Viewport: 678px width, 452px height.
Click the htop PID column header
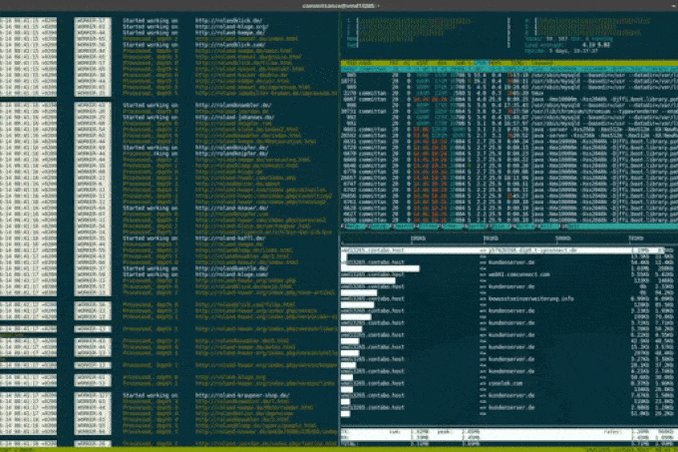coord(351,63)
